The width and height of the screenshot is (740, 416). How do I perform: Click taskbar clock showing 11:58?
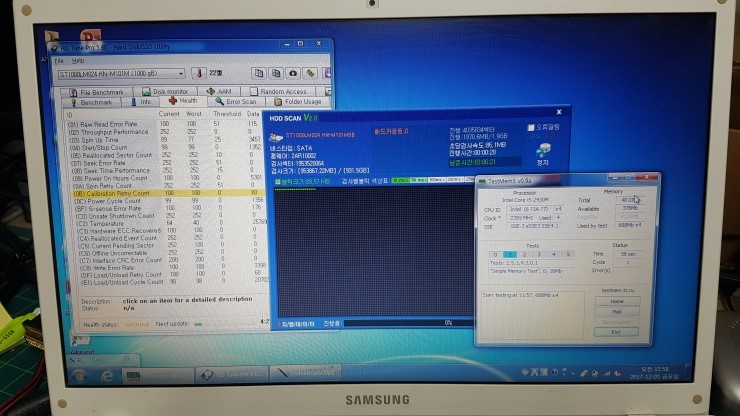coord(655,372)
